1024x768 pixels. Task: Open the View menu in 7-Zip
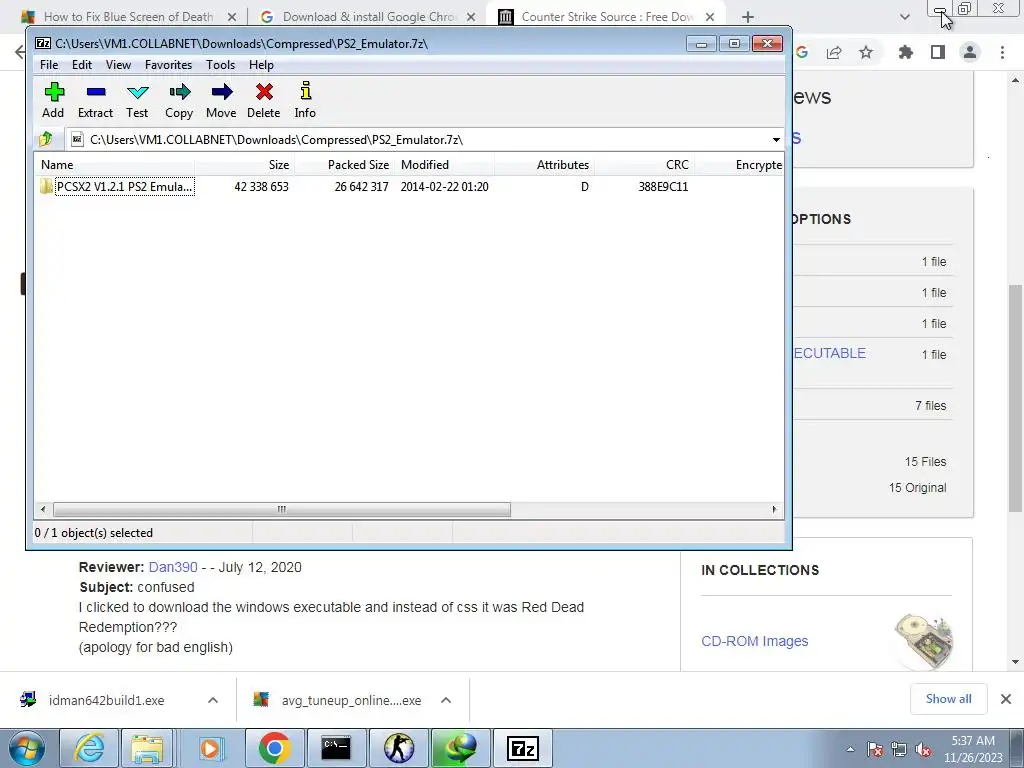118,65
